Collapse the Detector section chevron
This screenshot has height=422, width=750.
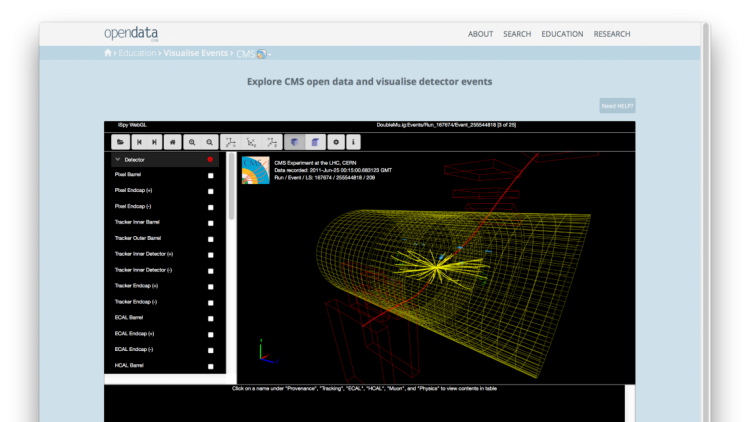118,160
